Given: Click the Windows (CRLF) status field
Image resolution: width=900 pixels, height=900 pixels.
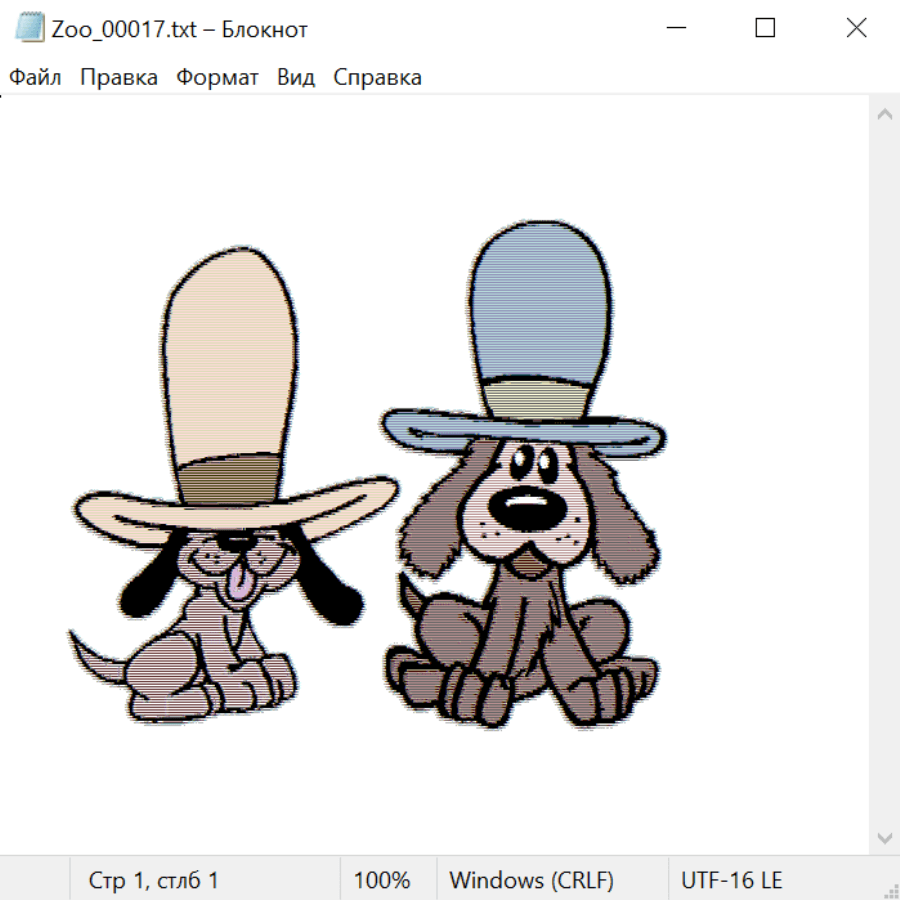Looking at the screenshot, I should [x=531, y=880].
